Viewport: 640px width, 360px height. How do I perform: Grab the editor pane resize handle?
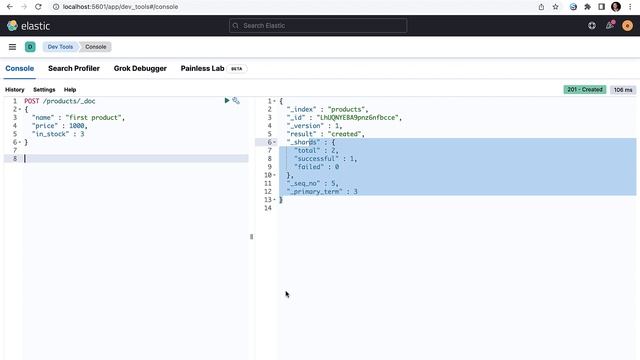tap(251, 237)
